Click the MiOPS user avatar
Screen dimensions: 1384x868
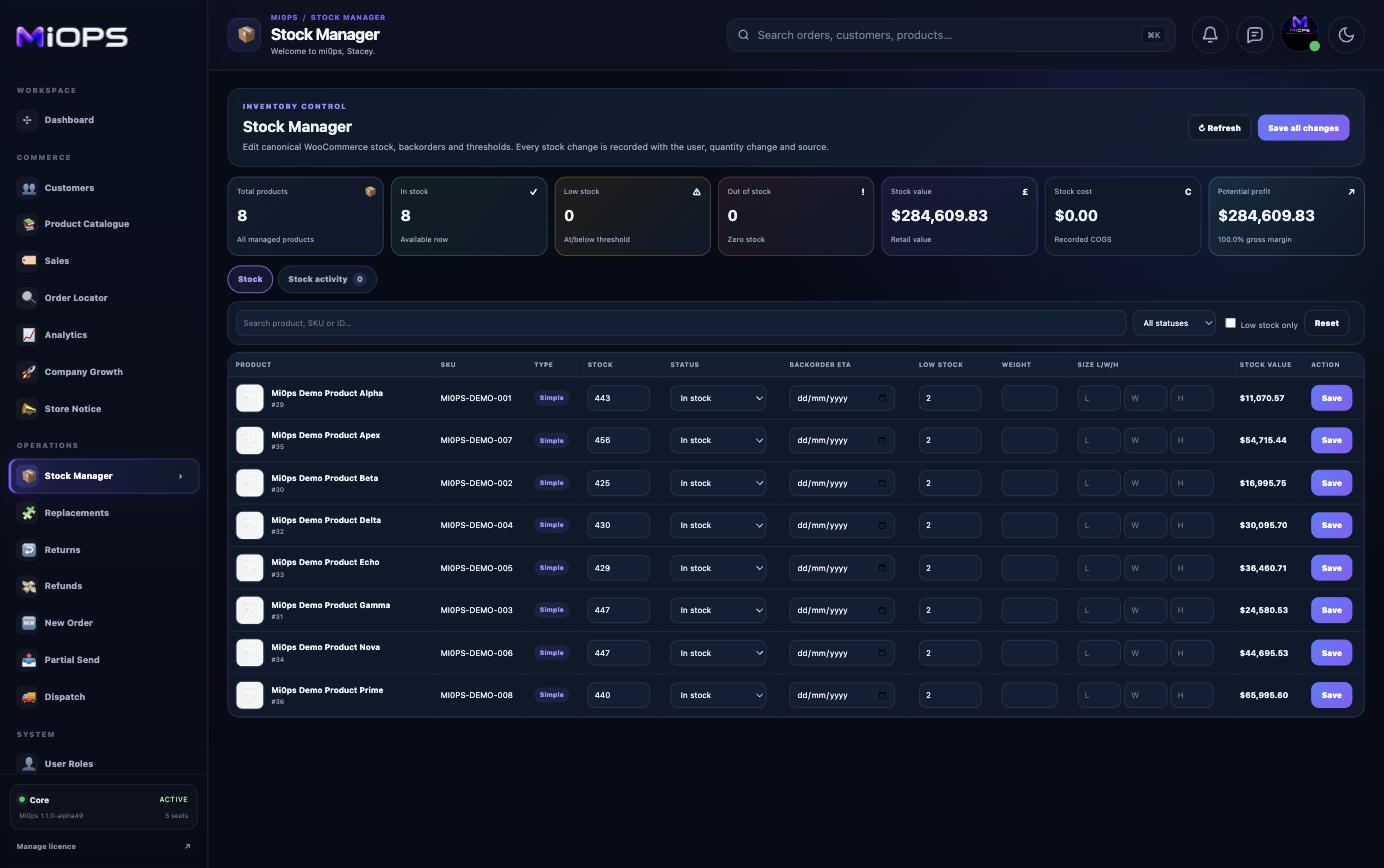[x=1300, y=34]
